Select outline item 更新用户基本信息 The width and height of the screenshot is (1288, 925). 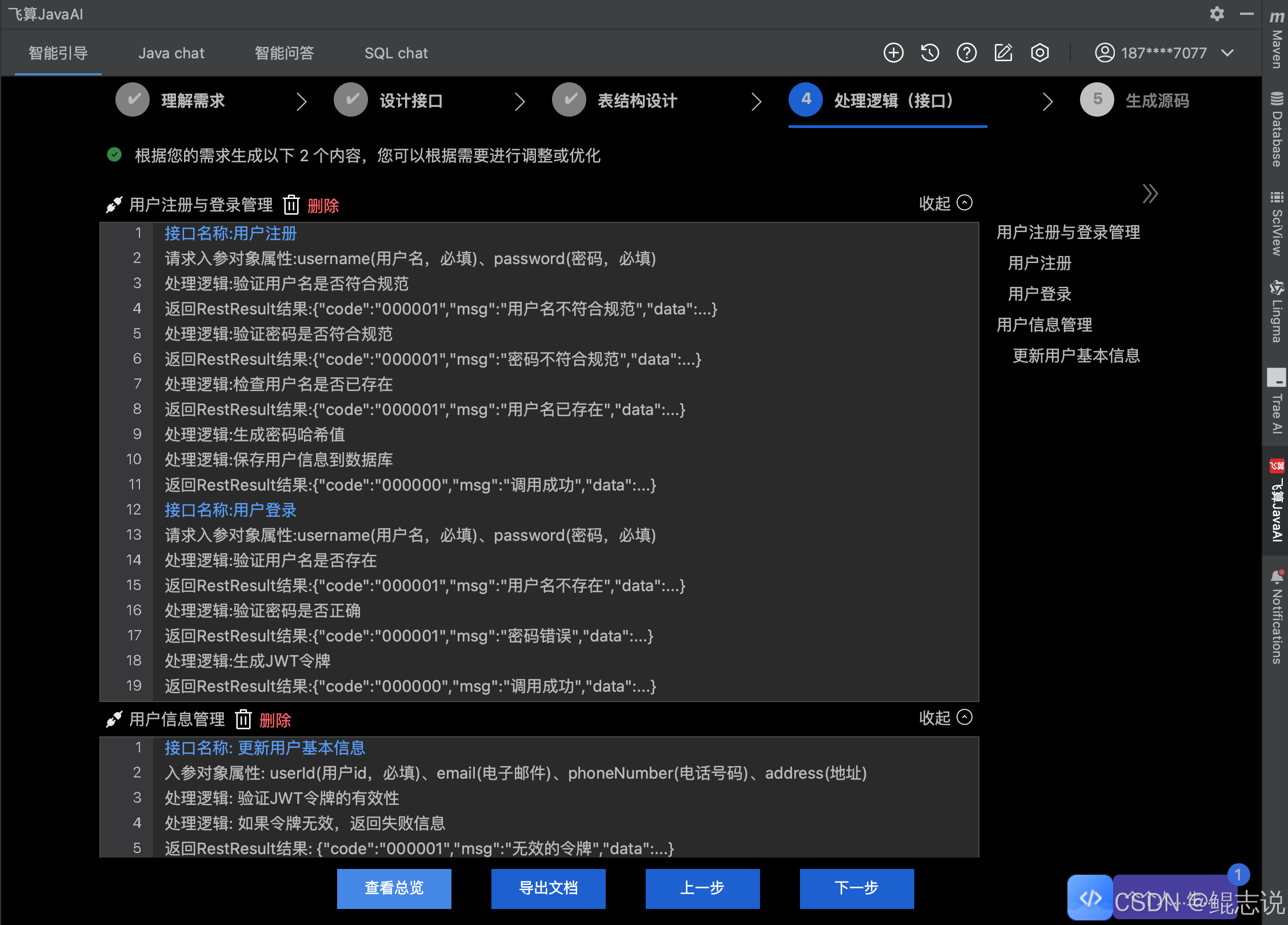[x=1076, y=356]
